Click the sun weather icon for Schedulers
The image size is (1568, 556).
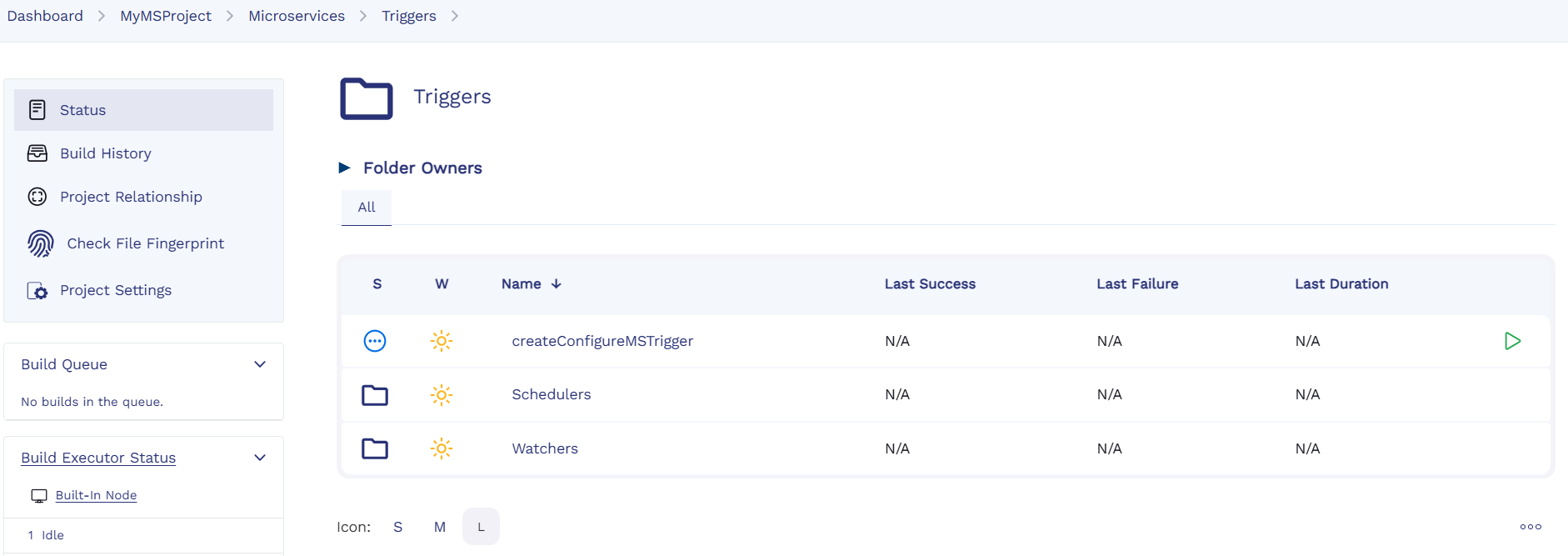[x=442, y=395]
